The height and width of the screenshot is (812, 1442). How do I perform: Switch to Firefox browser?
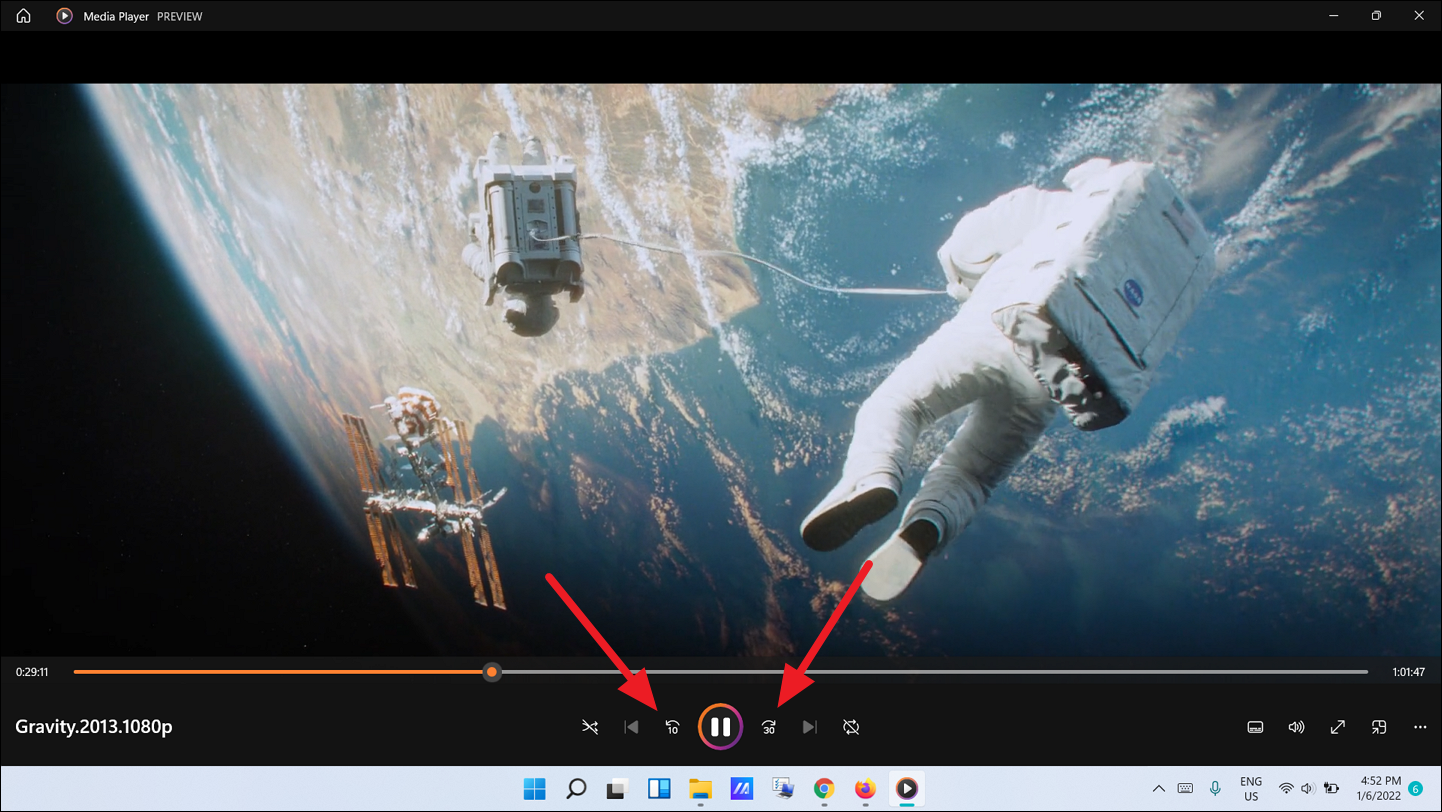pyautogui.click(x=865, y=789)
